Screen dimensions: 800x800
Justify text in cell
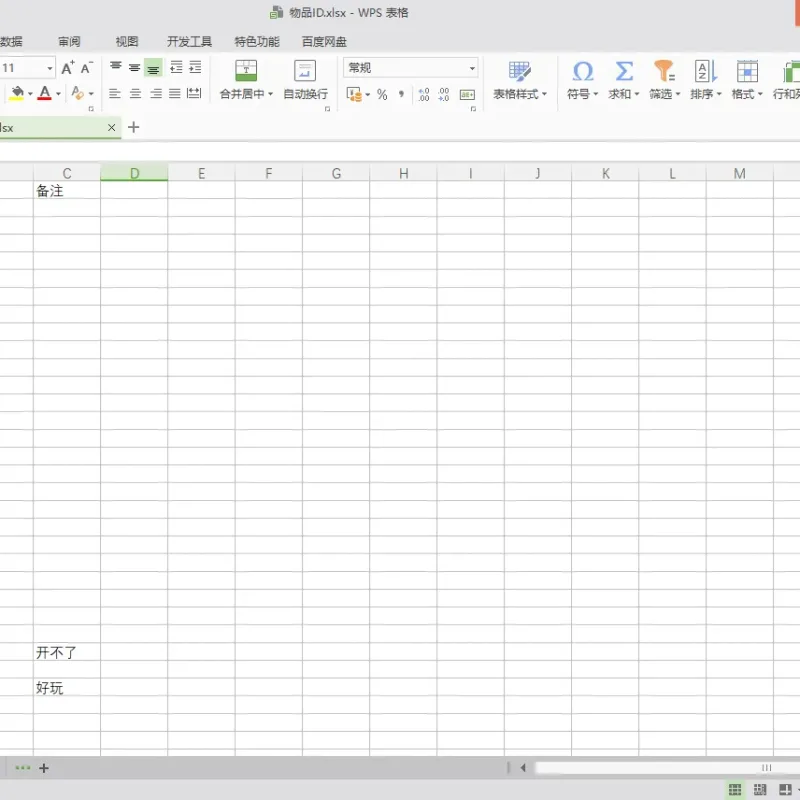(x=174, y=93)
